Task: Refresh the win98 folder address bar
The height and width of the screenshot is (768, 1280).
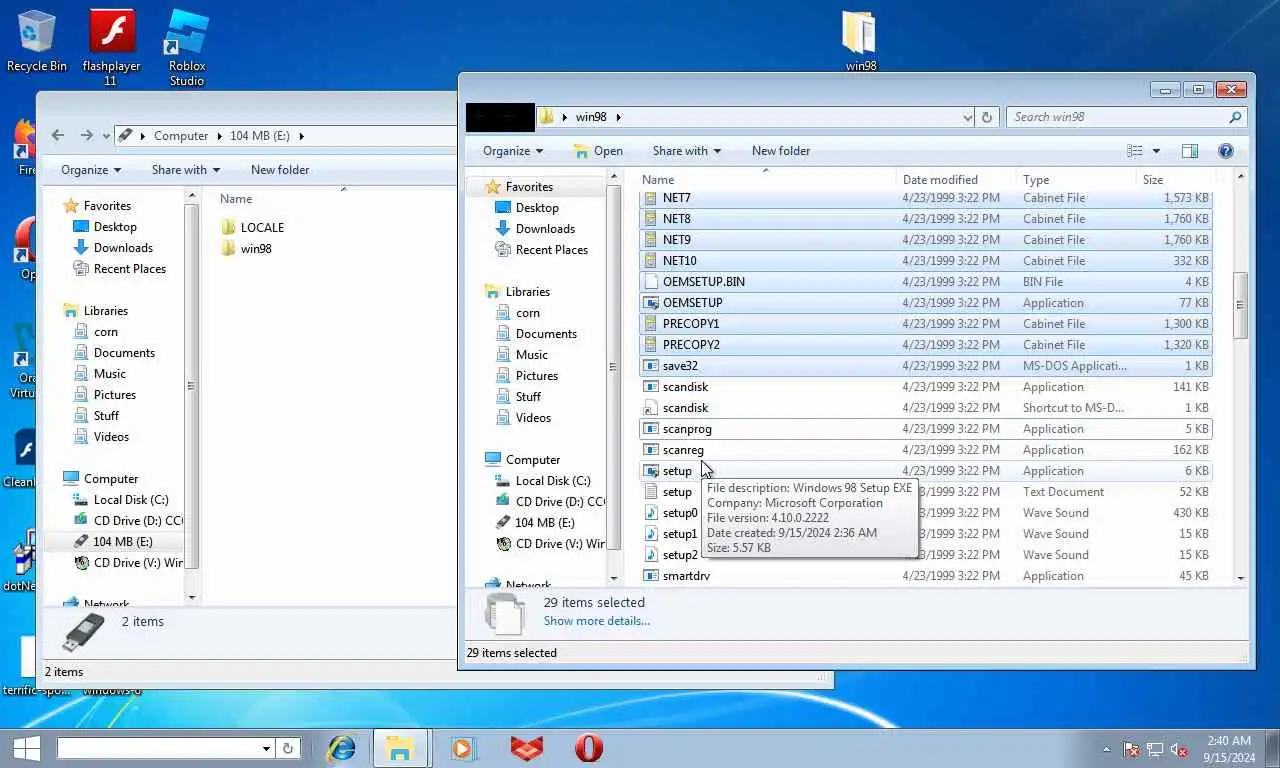Action: [987, 117]
